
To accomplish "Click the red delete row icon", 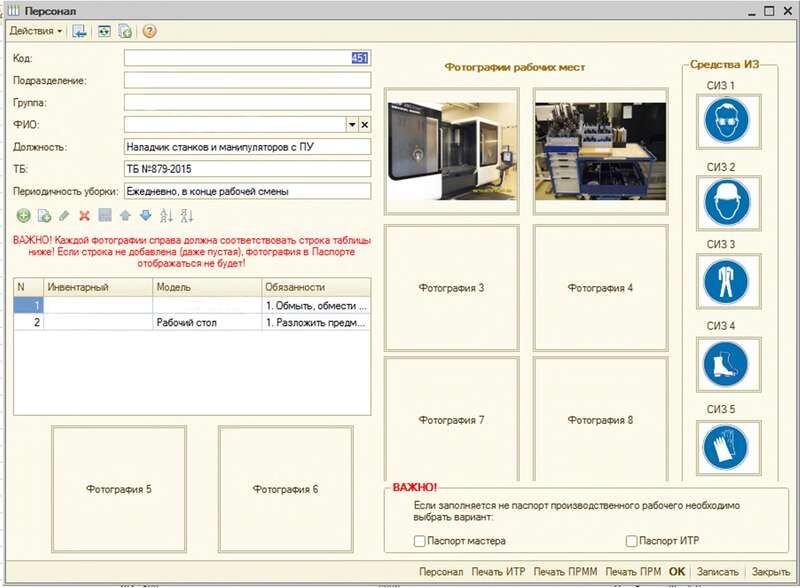I will coord(84,215).
